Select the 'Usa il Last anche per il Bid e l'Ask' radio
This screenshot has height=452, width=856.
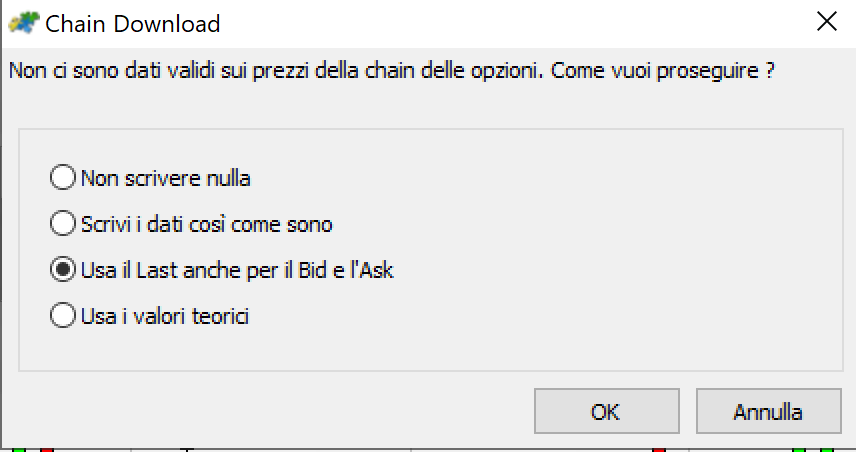[63, 269]
